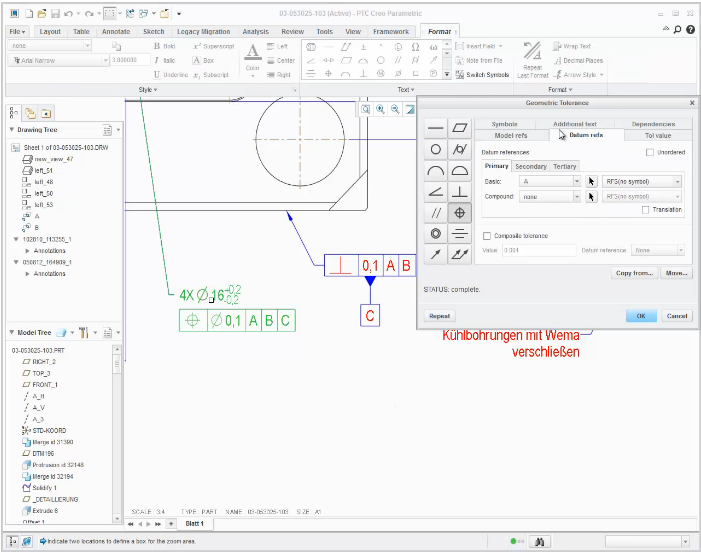The image size is (701, 555).
Task: Choose the Perpendicularity tolerance symbol
Action: point(460,191)
